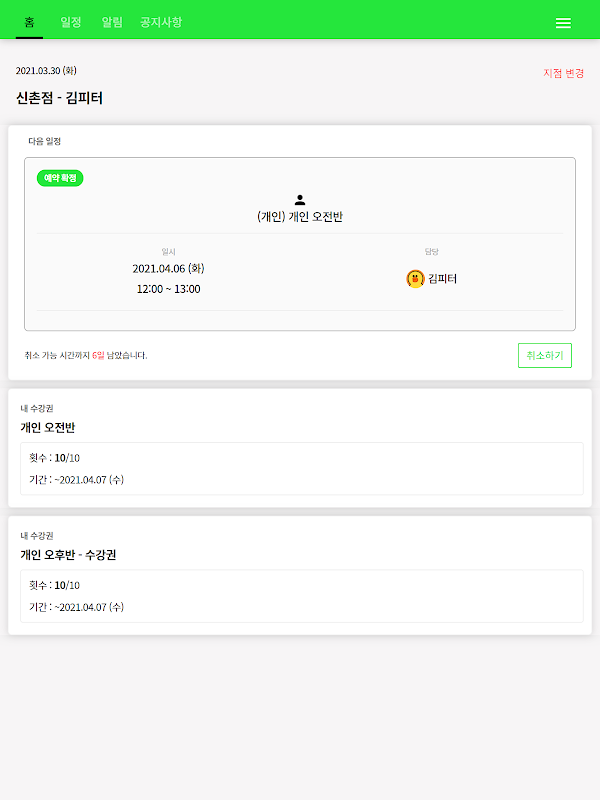Click the 12:00 ~ 13:00 time slot
Screen dimensions: 600x800
tap(168, 289)
